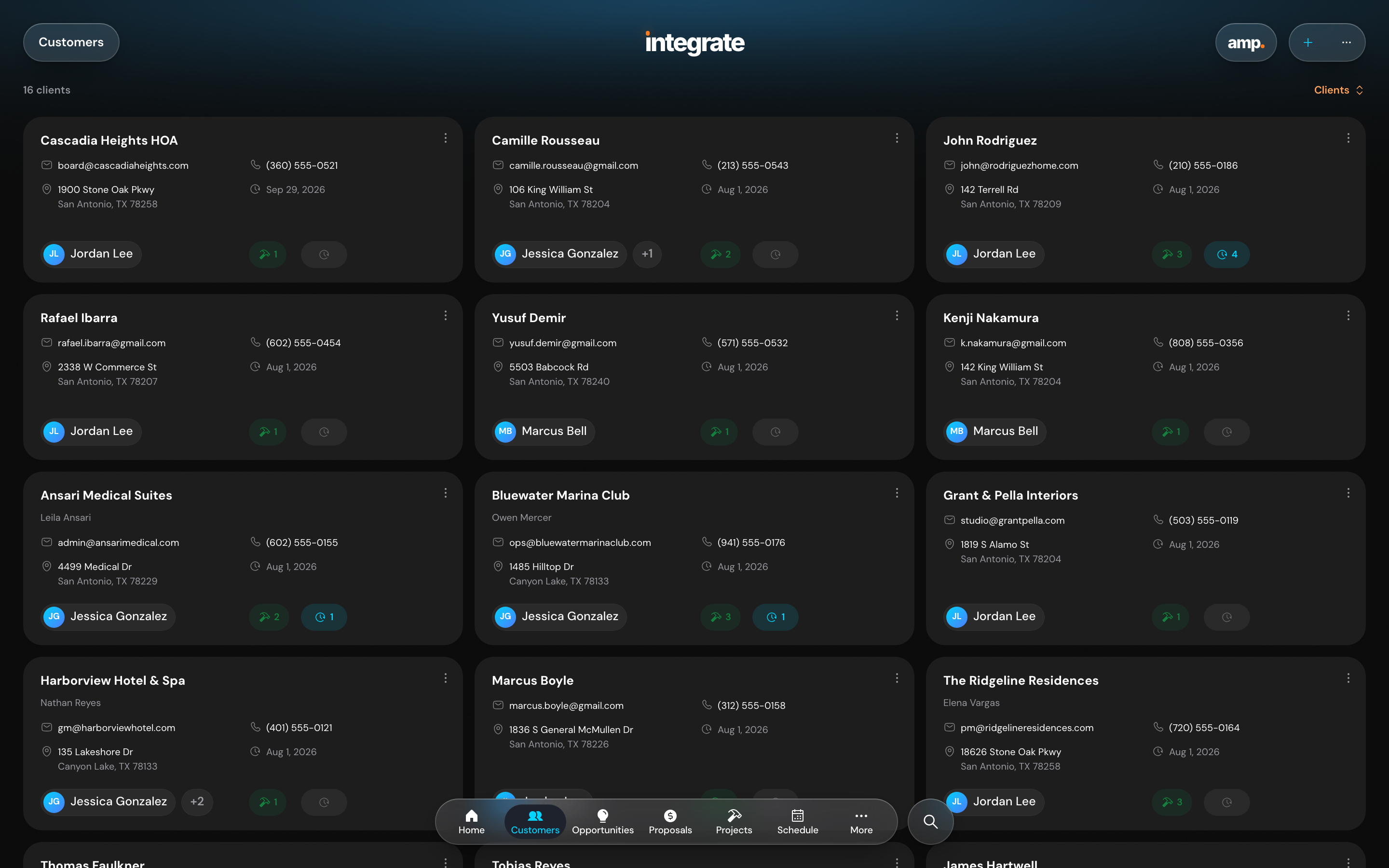This screenshot has height=868, width=1389.
Task: Click the projects badge showing 2 on Ansari Medical Suites
Action: pos(269,617)
